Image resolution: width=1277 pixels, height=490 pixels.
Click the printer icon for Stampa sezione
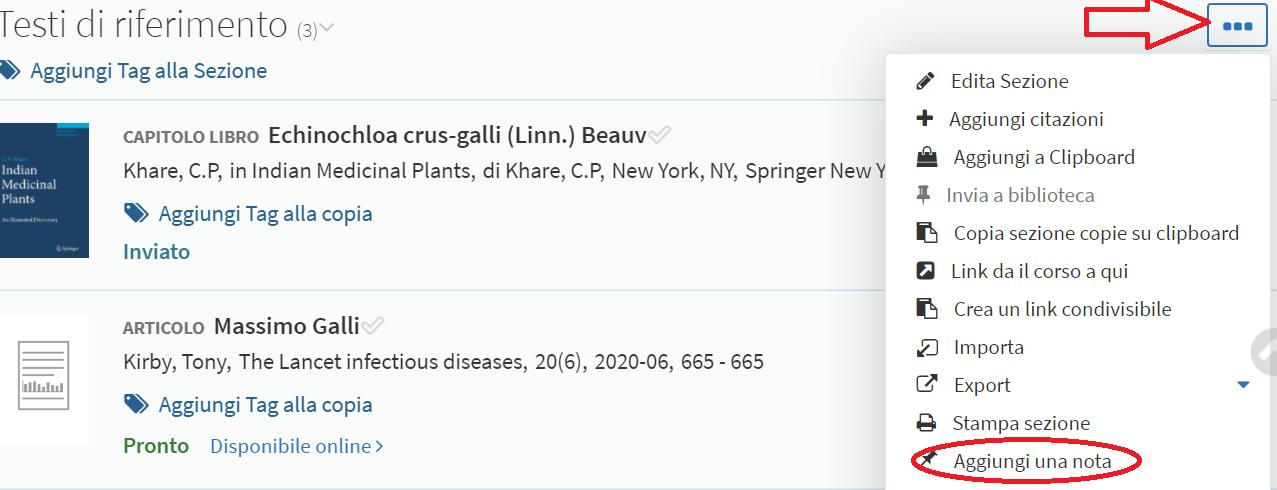(x=926, y=423)
